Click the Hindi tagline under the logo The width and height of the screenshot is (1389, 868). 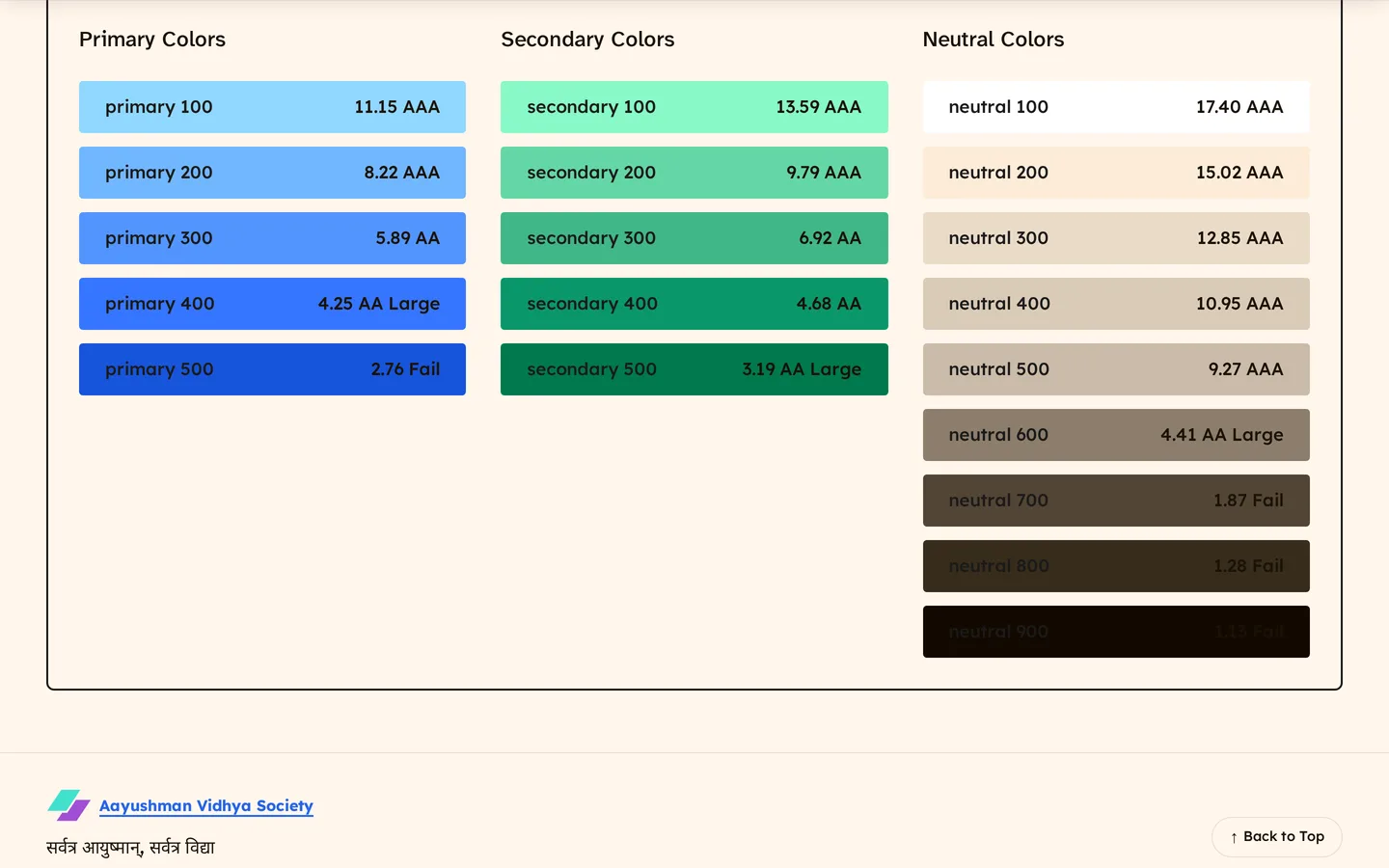point(130,848)
